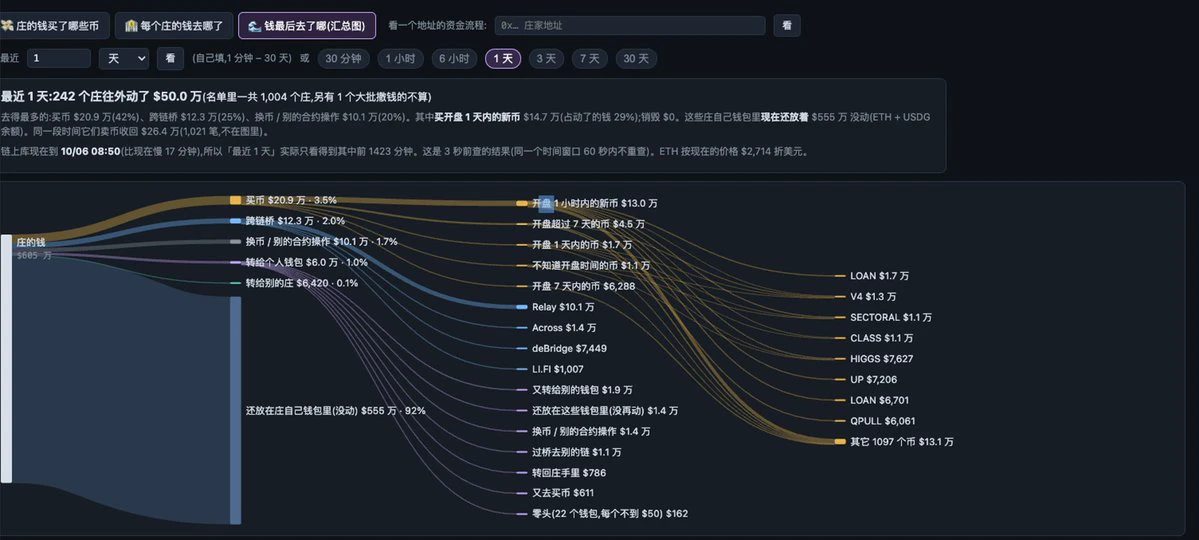
Task: Focus the 庄家地址 input field
Action: coord(629,25)
